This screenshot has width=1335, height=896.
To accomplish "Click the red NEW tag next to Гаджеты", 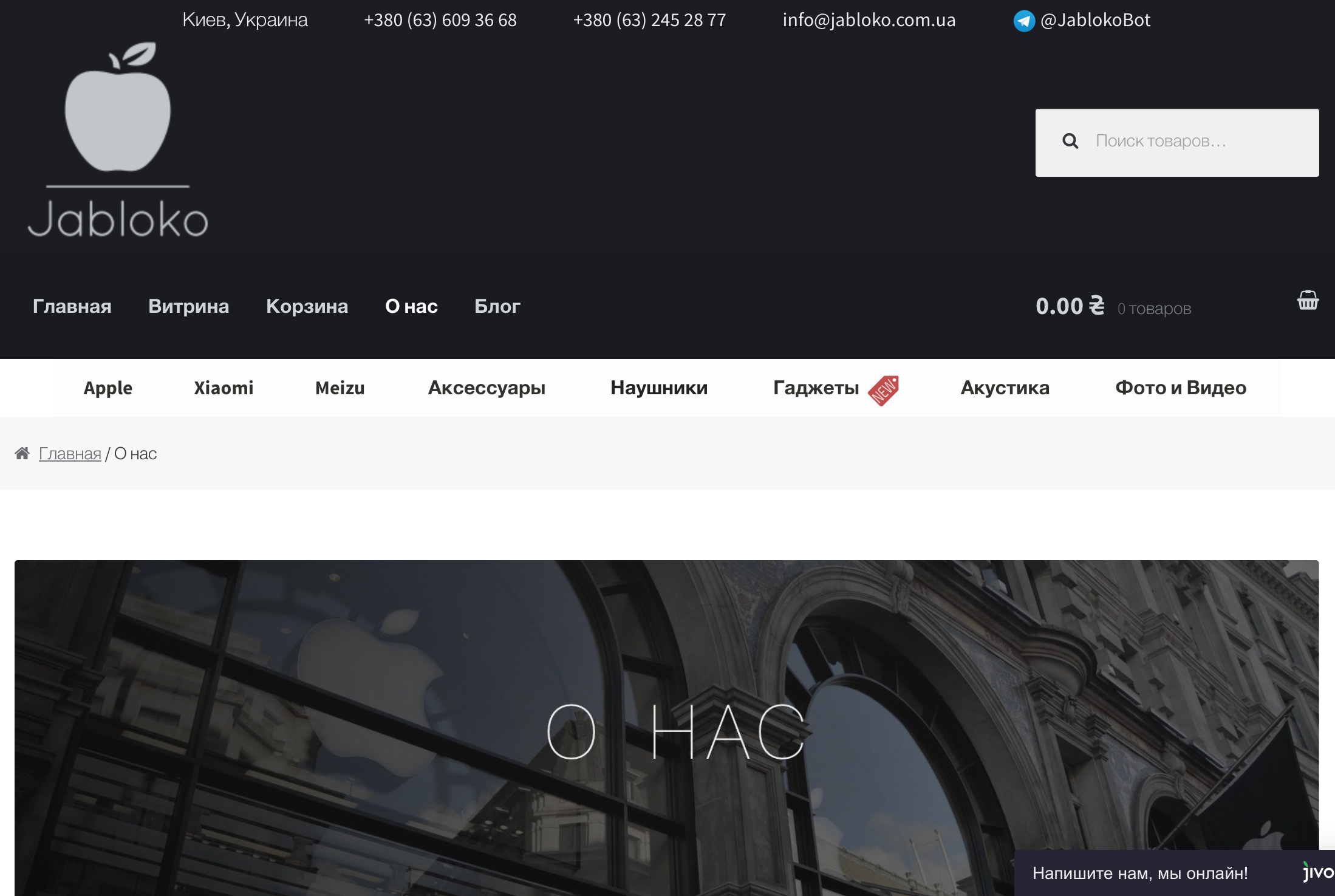I will tap(883, 390).
